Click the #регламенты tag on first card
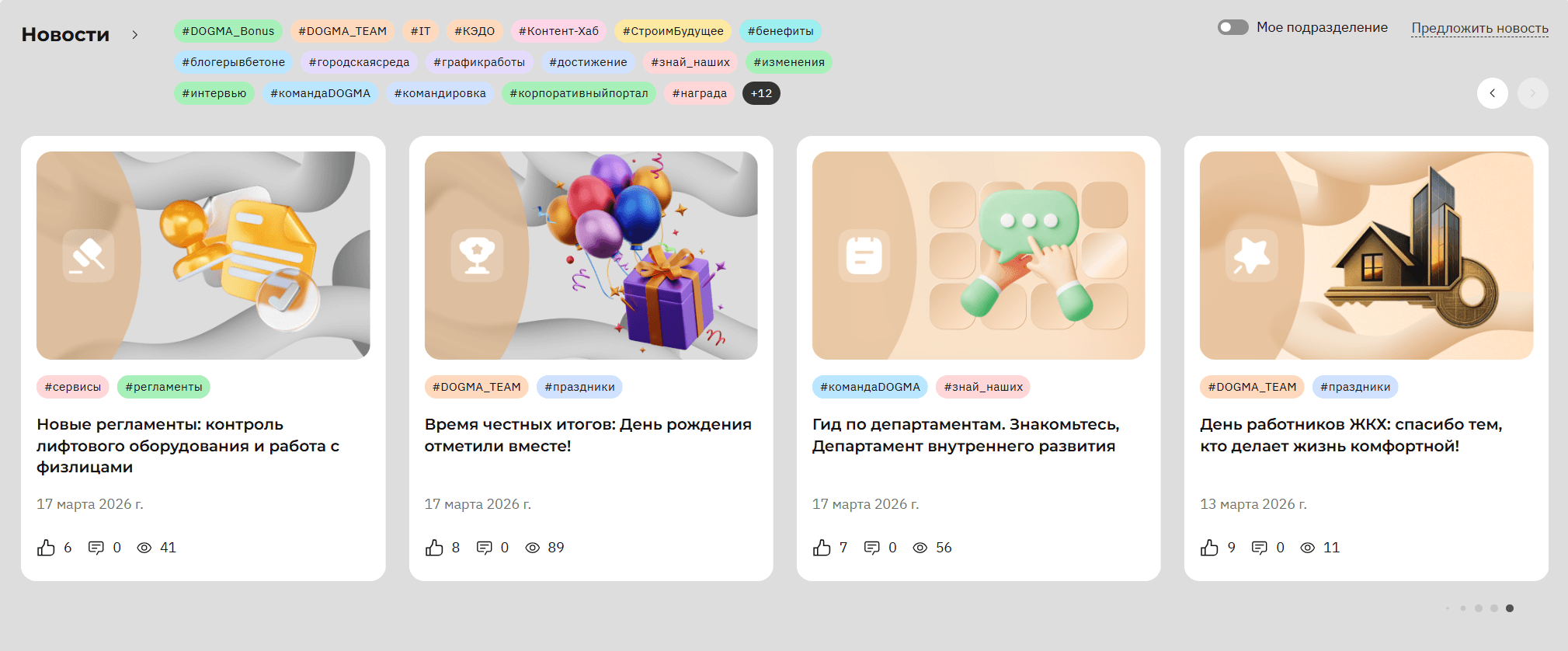Image resolution: width=1568 pixels, height=651 pixels. 164,387
